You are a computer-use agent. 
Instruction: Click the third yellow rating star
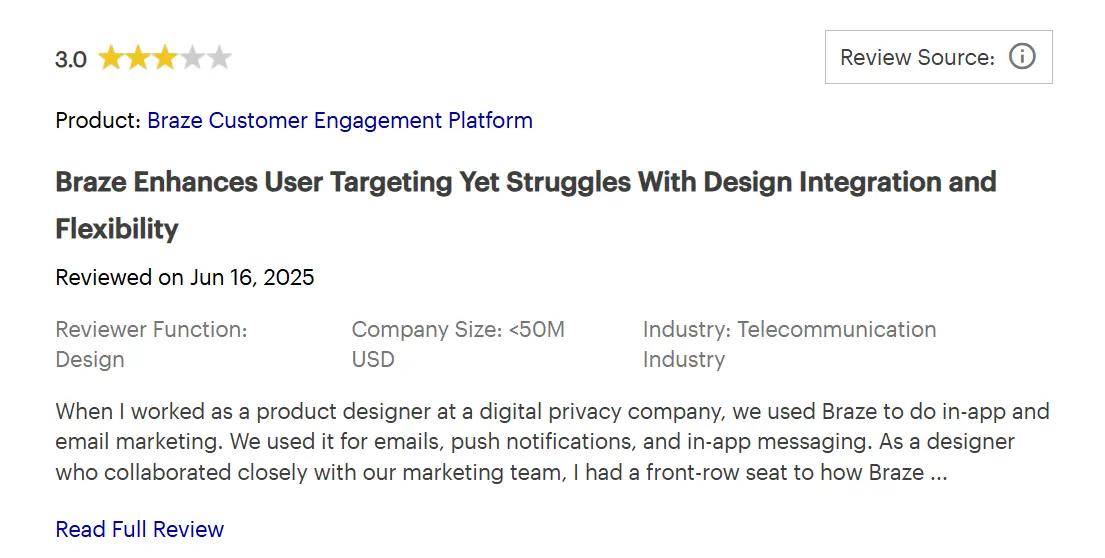pos(164,58)
